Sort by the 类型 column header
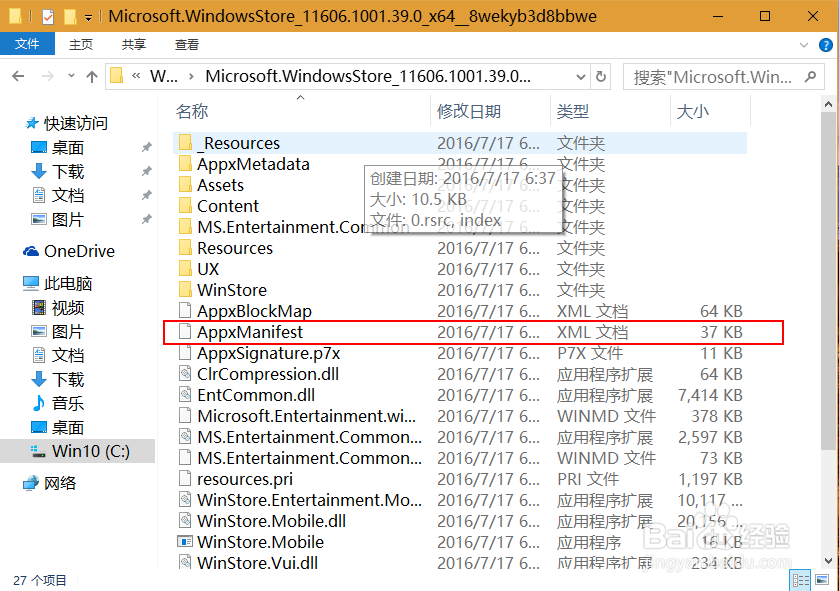 coord(573,111)
